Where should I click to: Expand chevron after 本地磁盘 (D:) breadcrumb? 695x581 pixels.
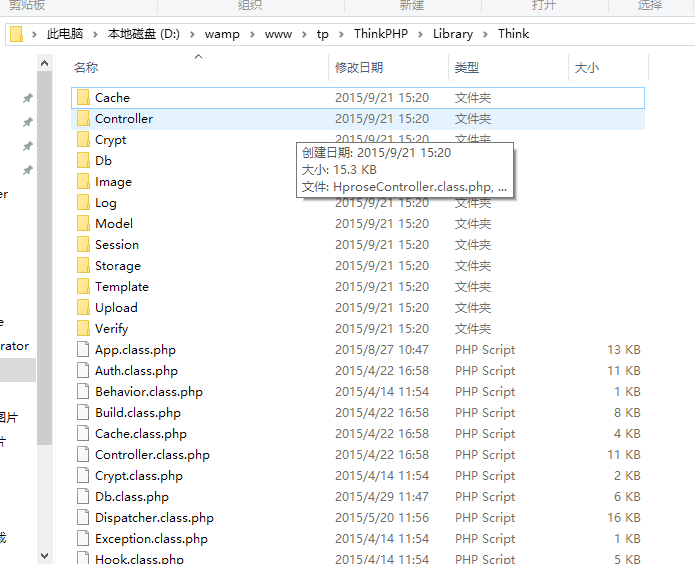(192, 34)
